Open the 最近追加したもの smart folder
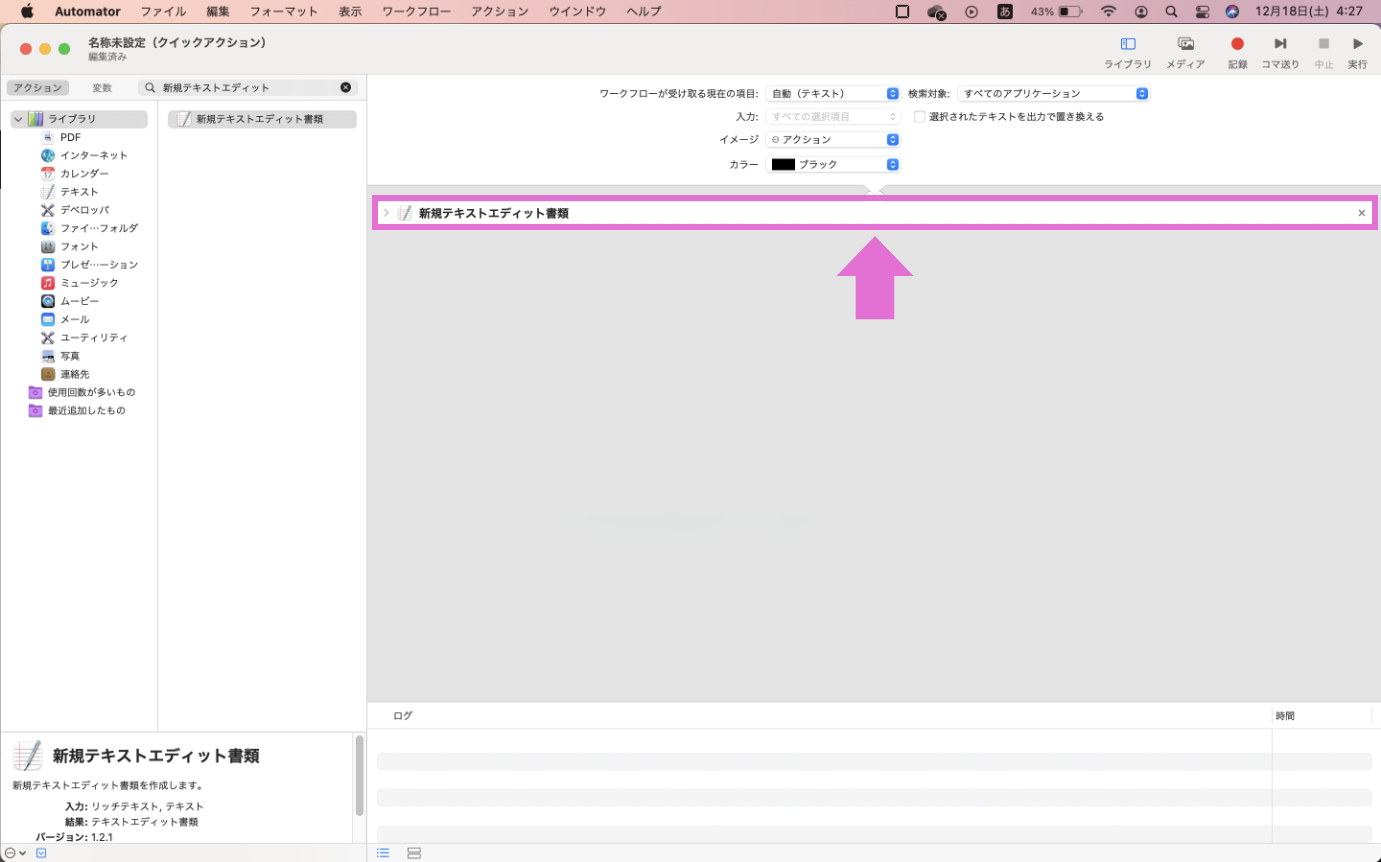The image size is (1381, 862). tap(78, 410)
